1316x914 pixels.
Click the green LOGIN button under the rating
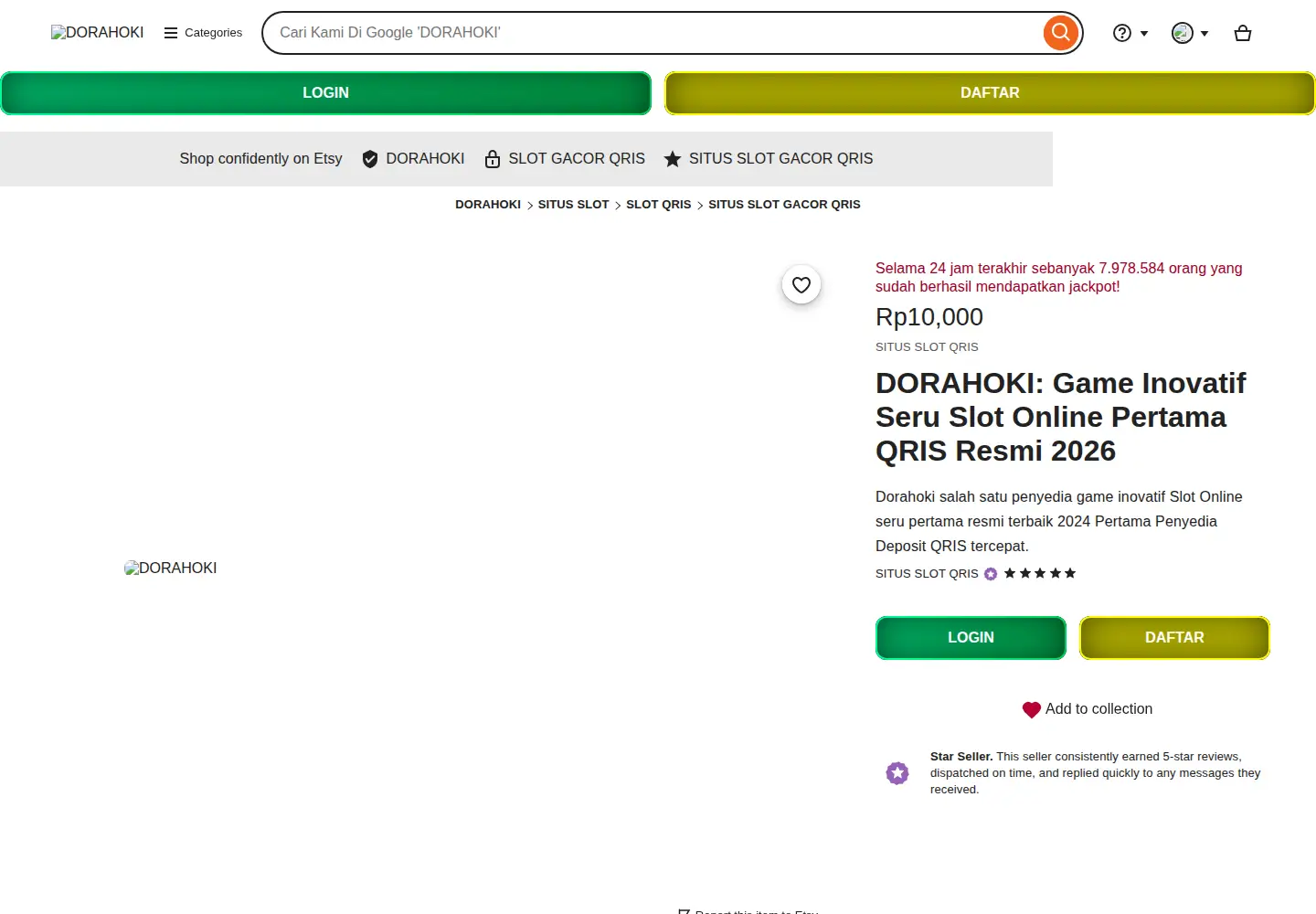coord(971,638)
